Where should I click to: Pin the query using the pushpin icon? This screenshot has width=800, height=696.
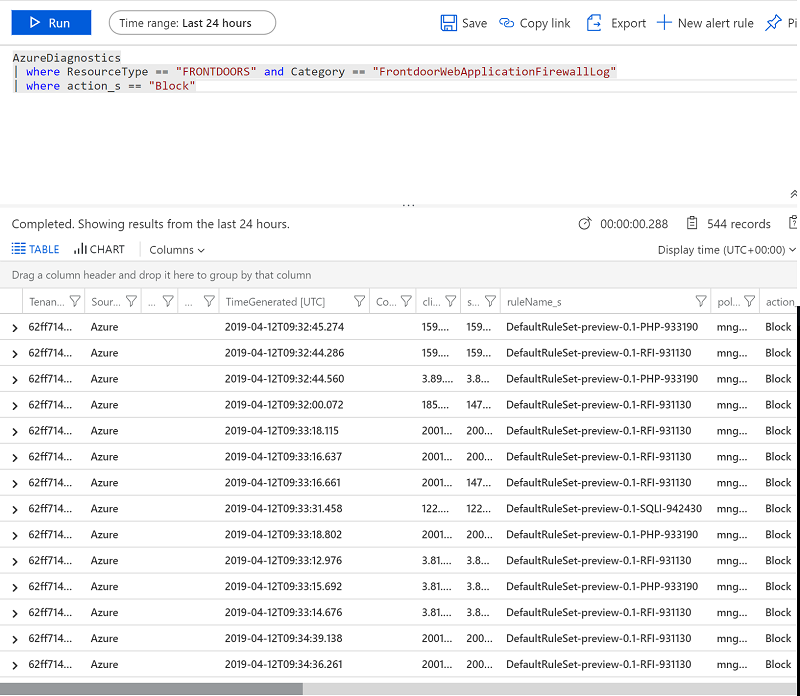click(x=773, y=23)
